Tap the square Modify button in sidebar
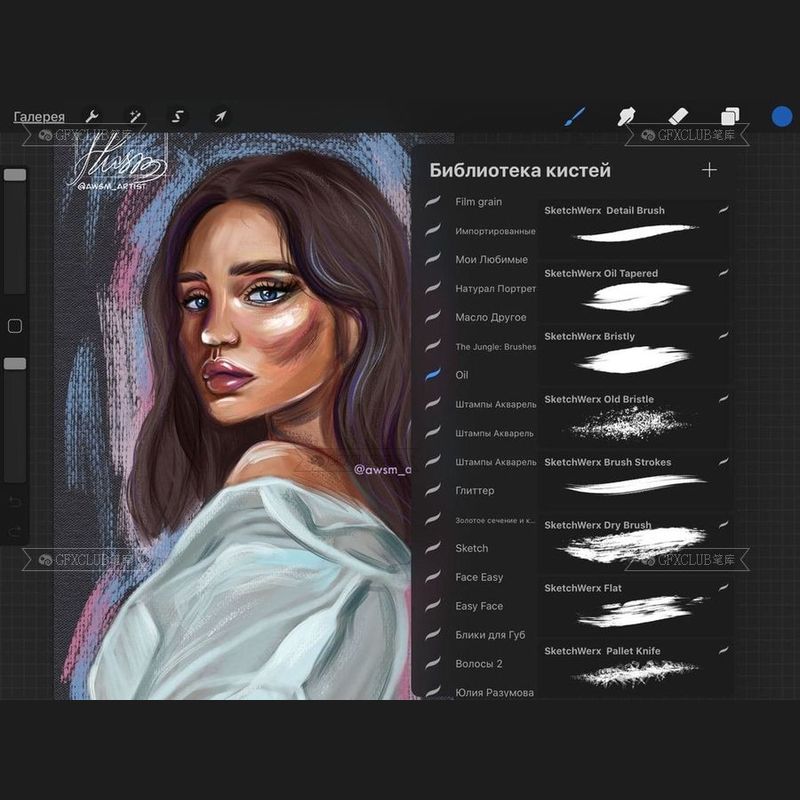This screenshot has height=800, width=800. [x=15, y=326]
